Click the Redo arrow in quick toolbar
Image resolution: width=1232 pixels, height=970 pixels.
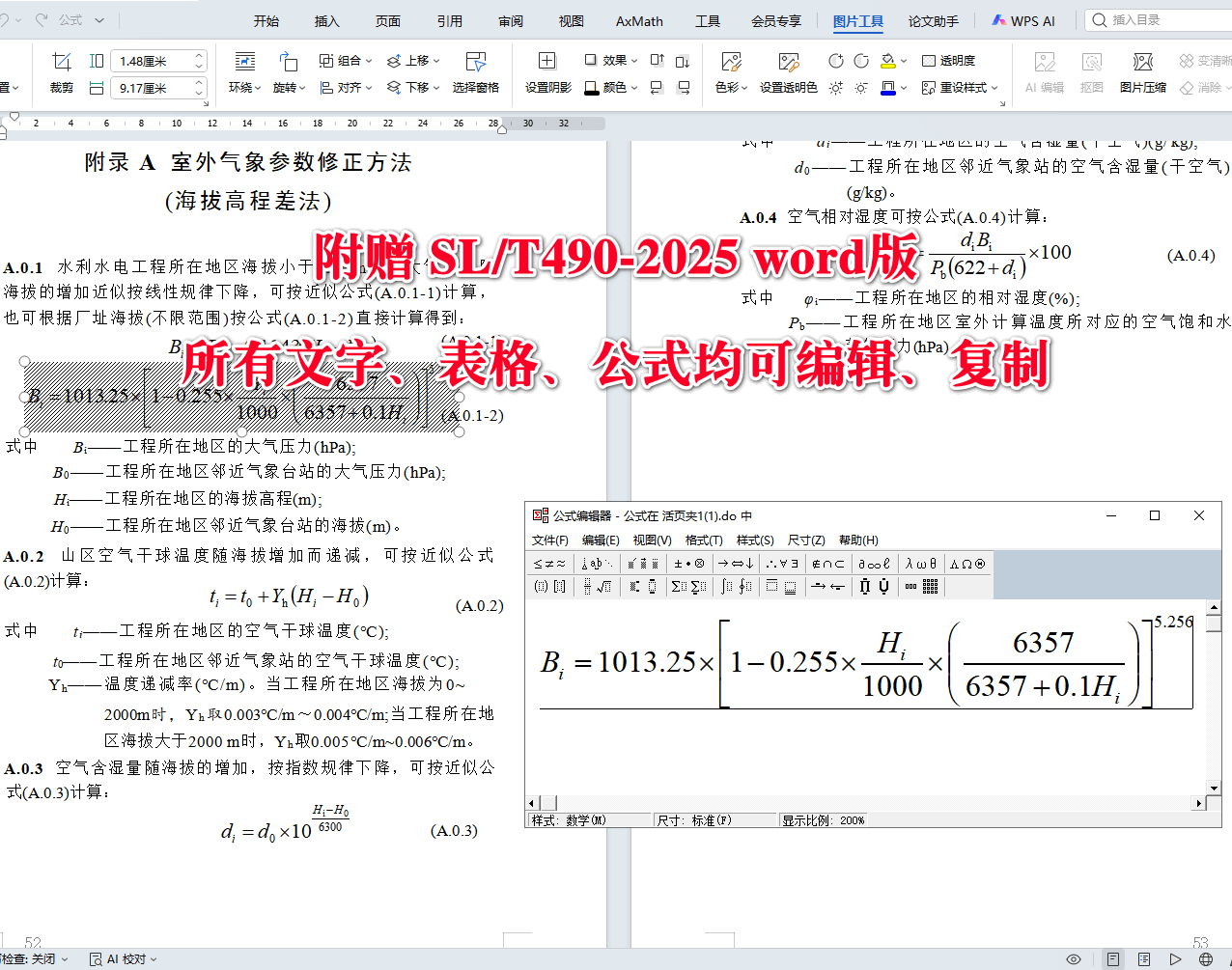pyautogui.click(x=42, y=19)
